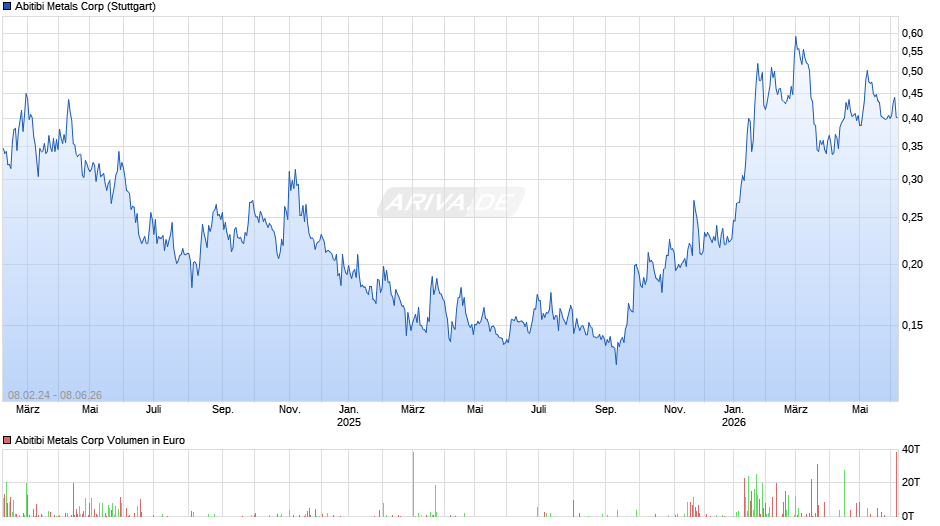The height and width of the screenshot is (526, 940).
Task: Click the blue legend square for Abitibi Metals Corp
Action: 7,7
